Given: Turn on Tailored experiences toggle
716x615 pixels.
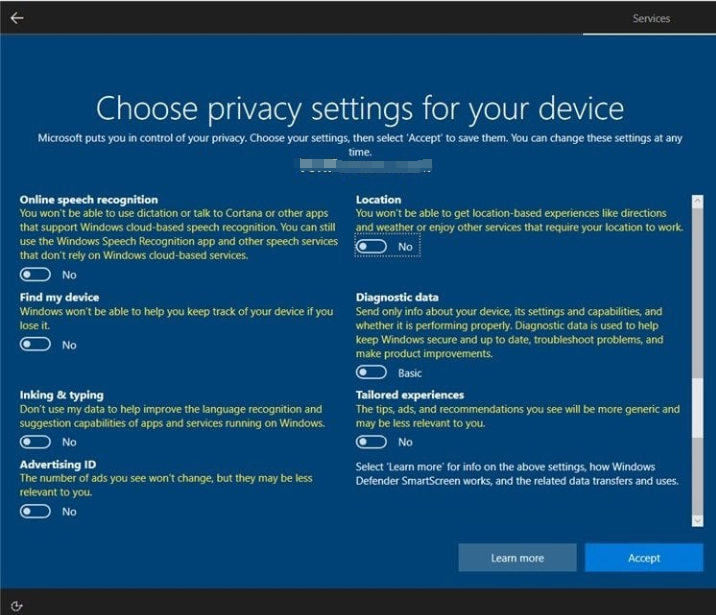Looking at the screenshot, I should tap(371, 442).
